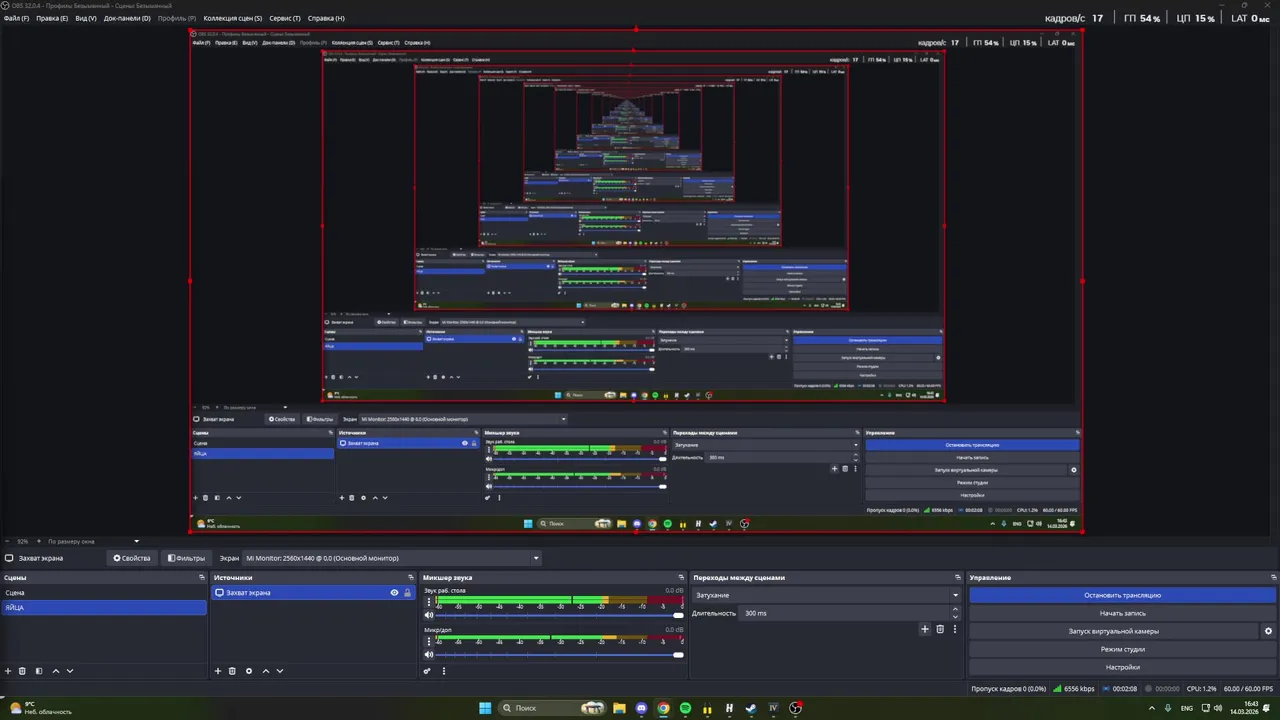1280x720 pixels.
Task: Adjust Звук раб. стола volume slider
Action: tap(560, 615)
